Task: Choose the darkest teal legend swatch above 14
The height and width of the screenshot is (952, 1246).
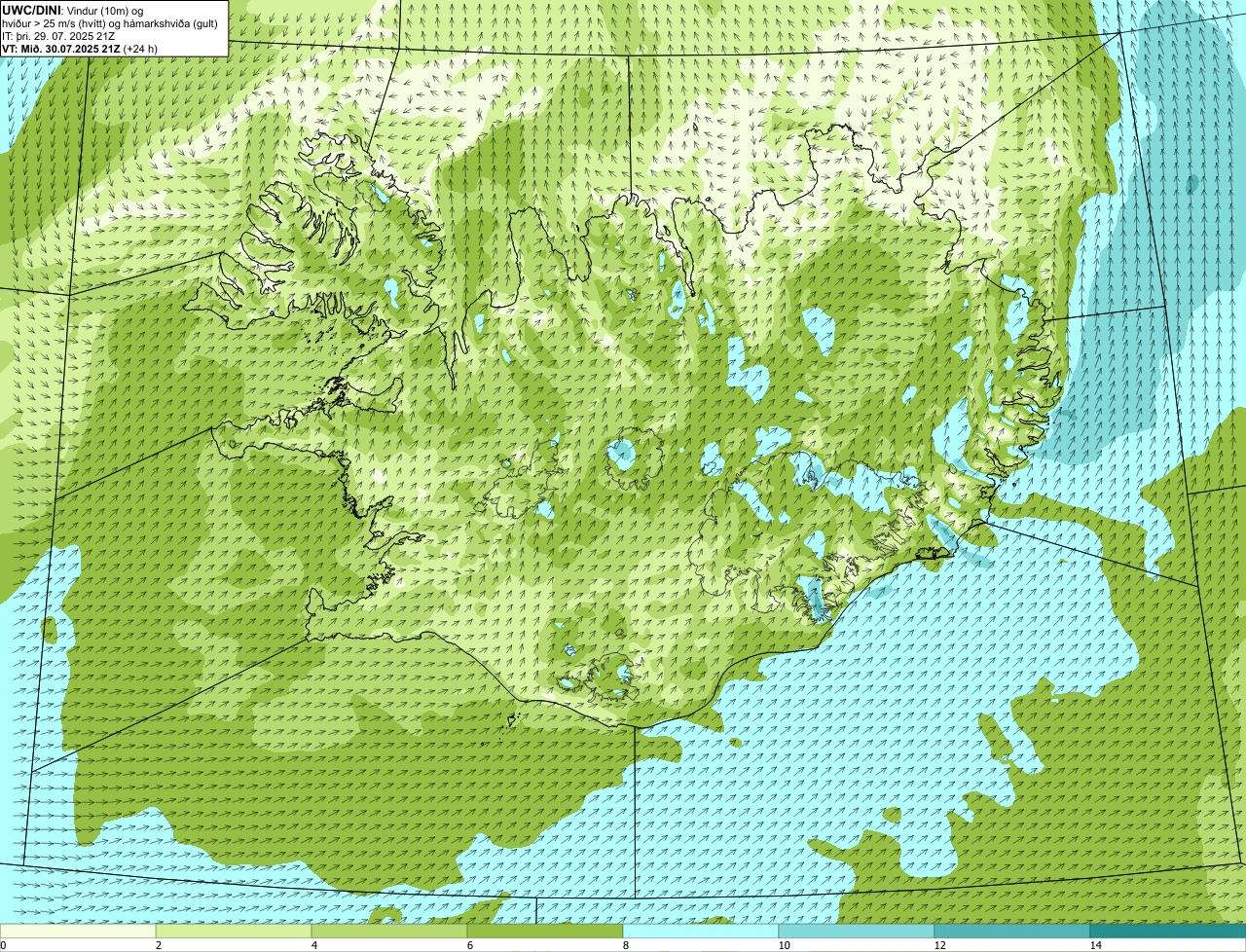Action: 1168,931
